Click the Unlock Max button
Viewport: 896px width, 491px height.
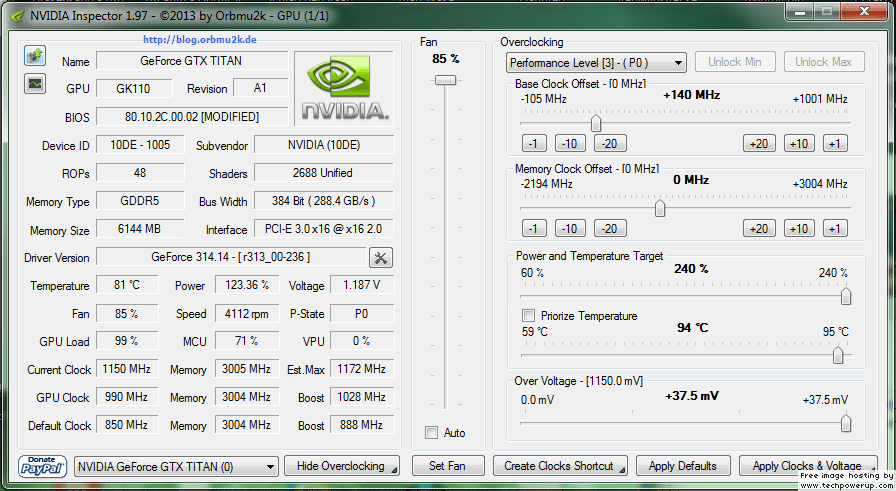coord(823,62)
